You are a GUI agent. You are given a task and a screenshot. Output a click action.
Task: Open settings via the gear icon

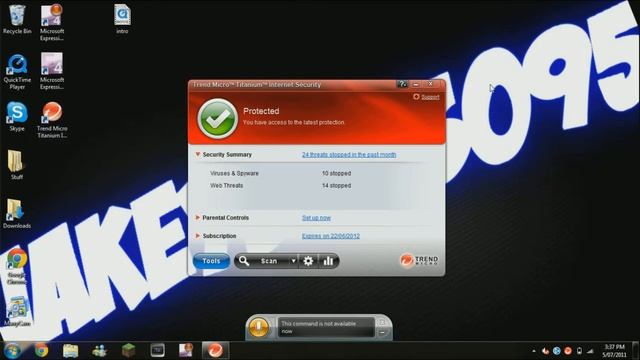pos(308,261)
